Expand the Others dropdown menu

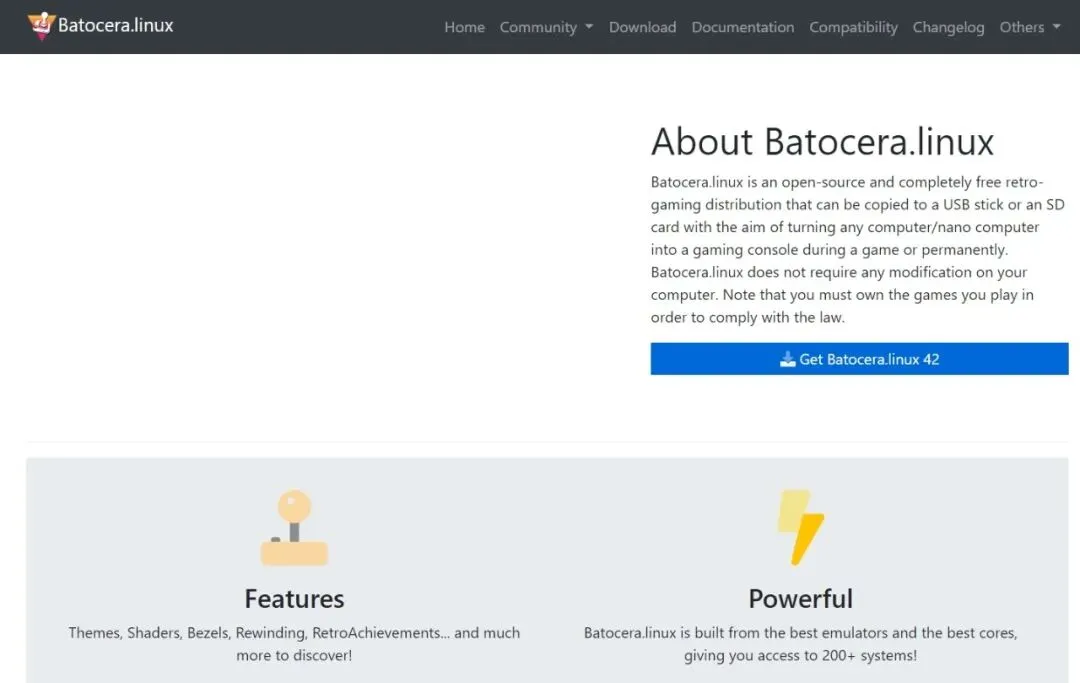point(1021,27)
